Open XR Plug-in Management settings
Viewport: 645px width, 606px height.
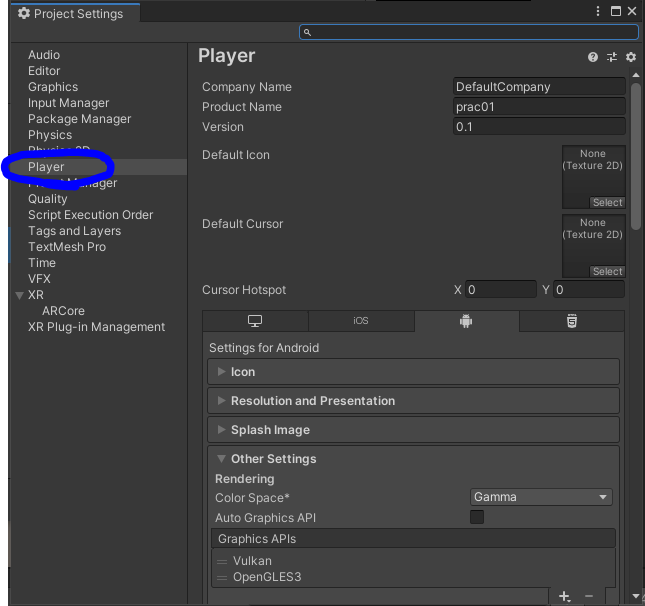tap(96, 327)
